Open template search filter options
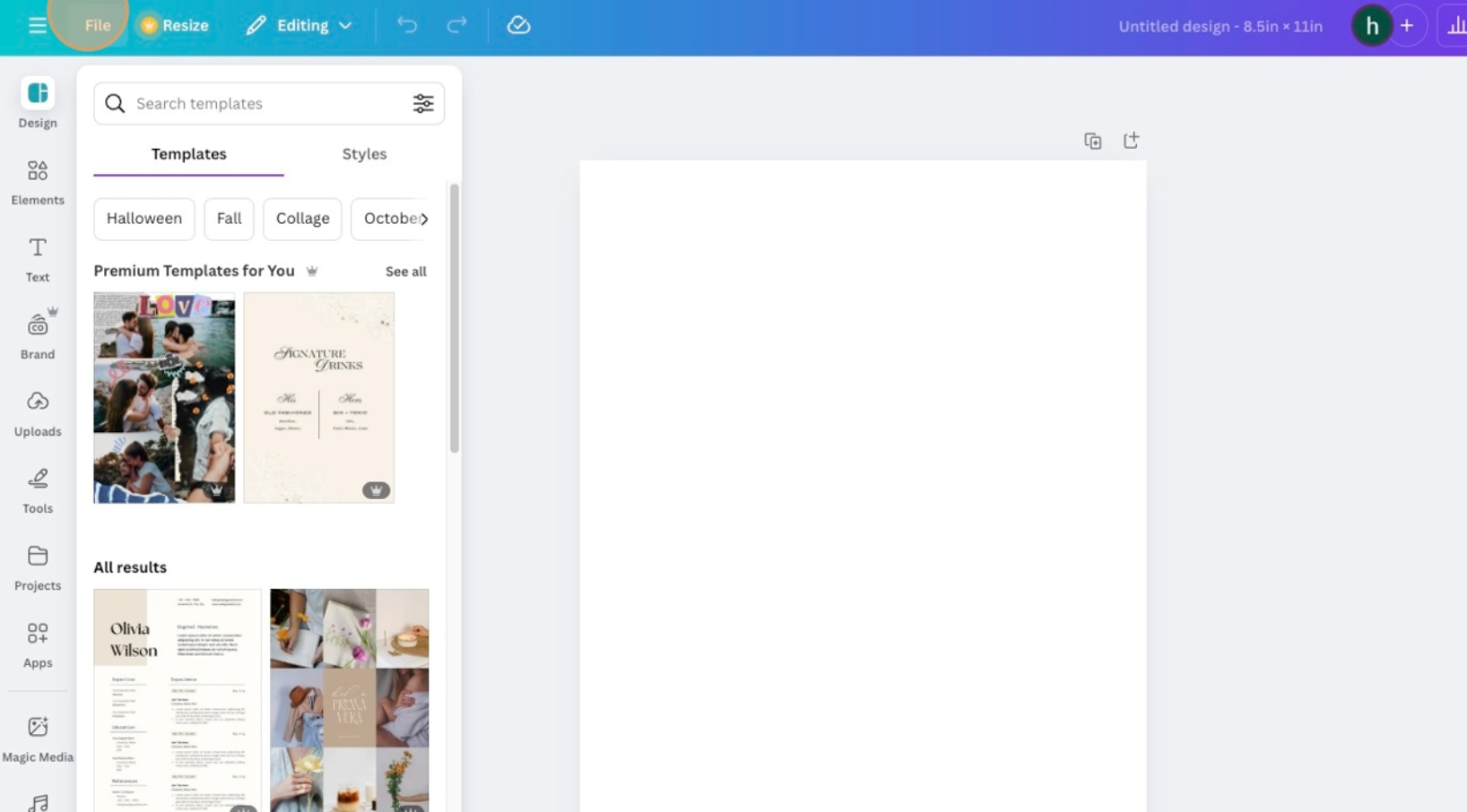The width and height of the screenshot is (1467, 812). 422,103
